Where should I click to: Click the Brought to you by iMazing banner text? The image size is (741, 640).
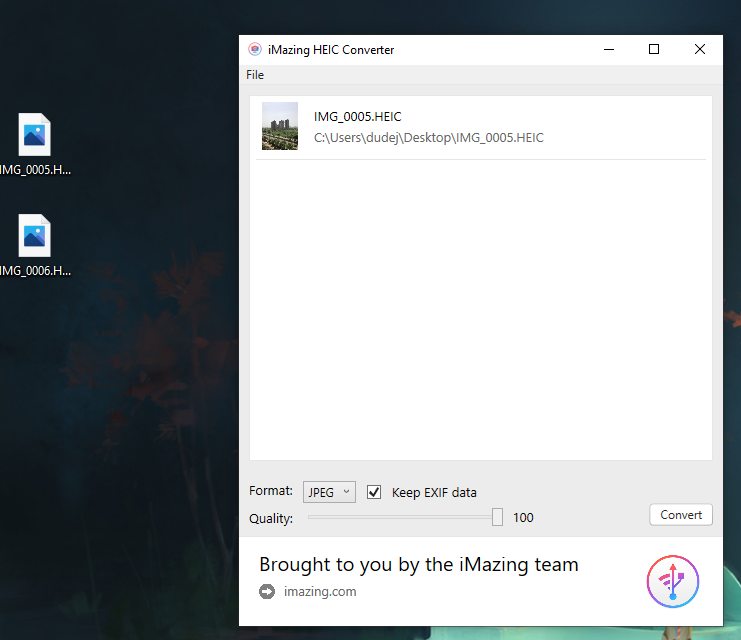coord(419,565)
